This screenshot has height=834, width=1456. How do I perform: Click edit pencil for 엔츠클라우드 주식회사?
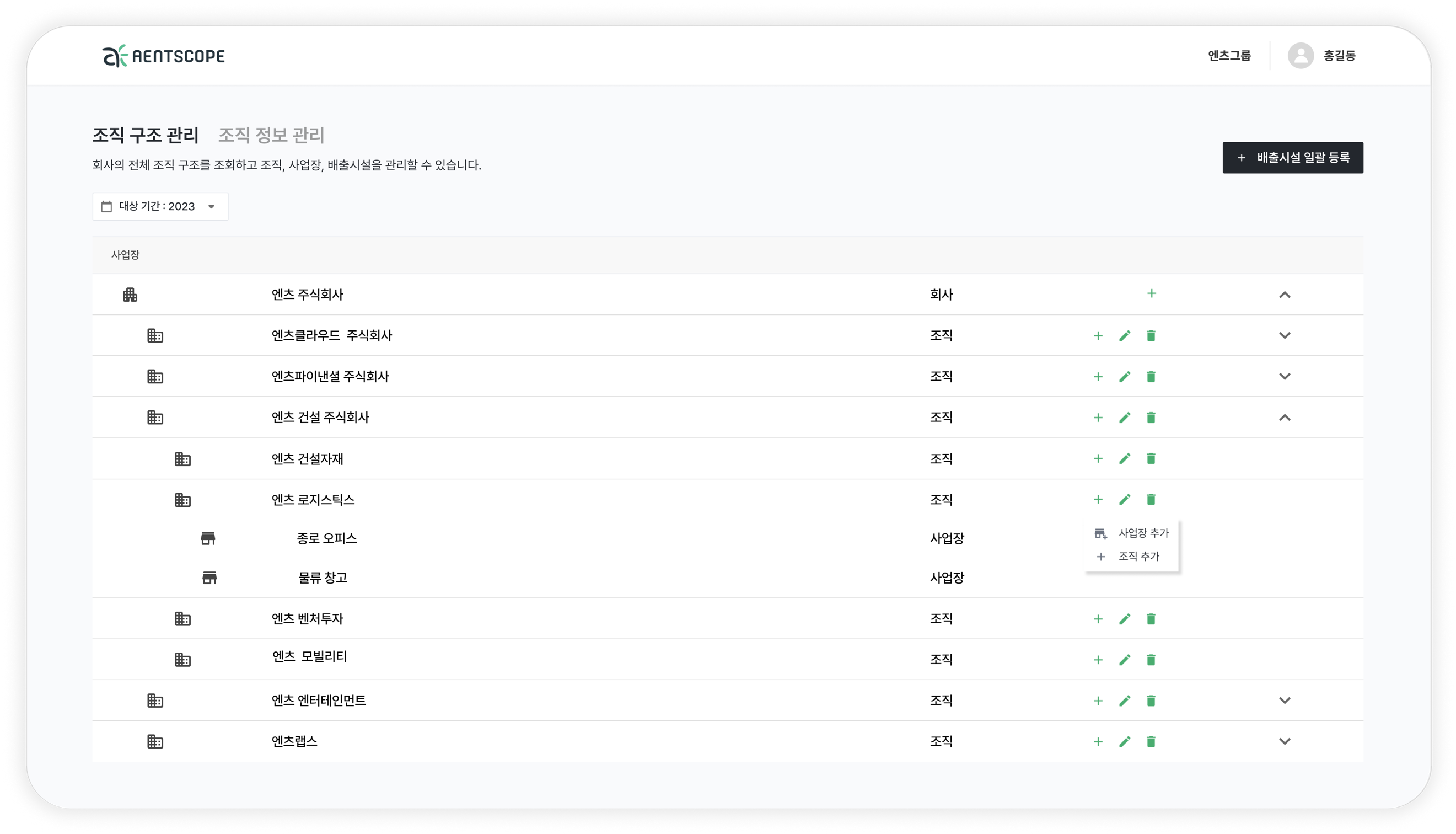coord(1125,336)
